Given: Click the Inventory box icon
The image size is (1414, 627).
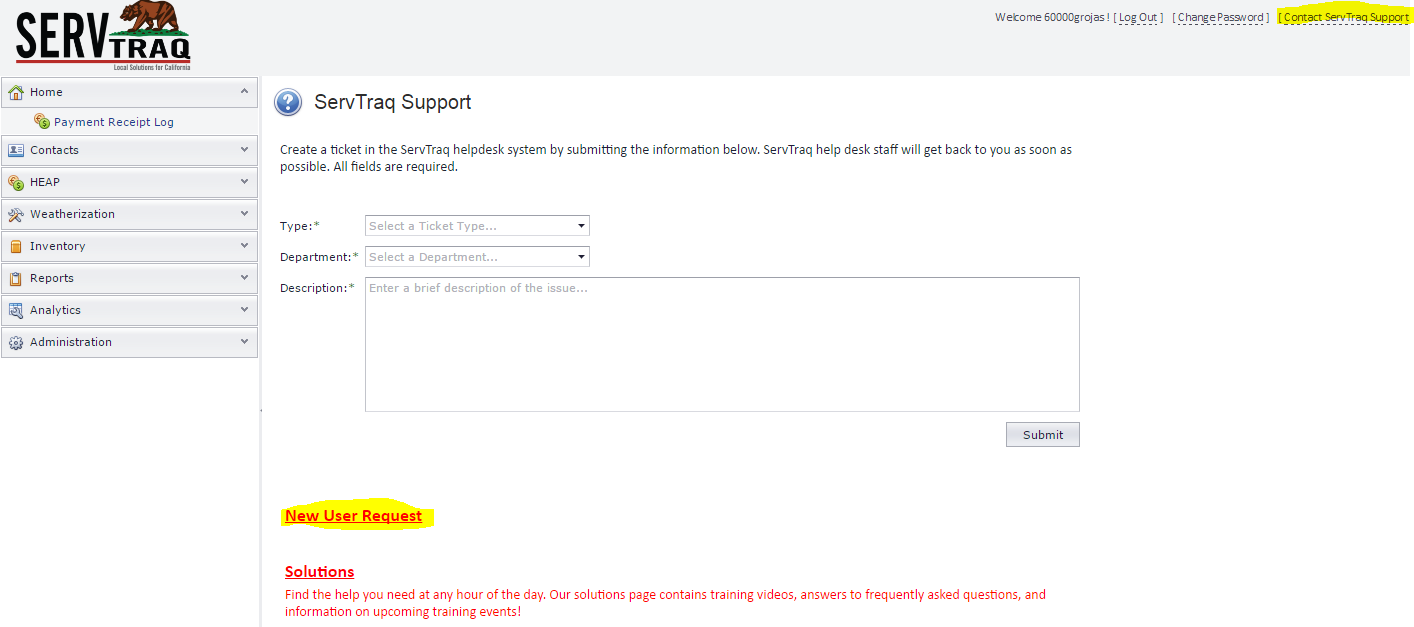Looking at the screenshot, I should (16, 246).
